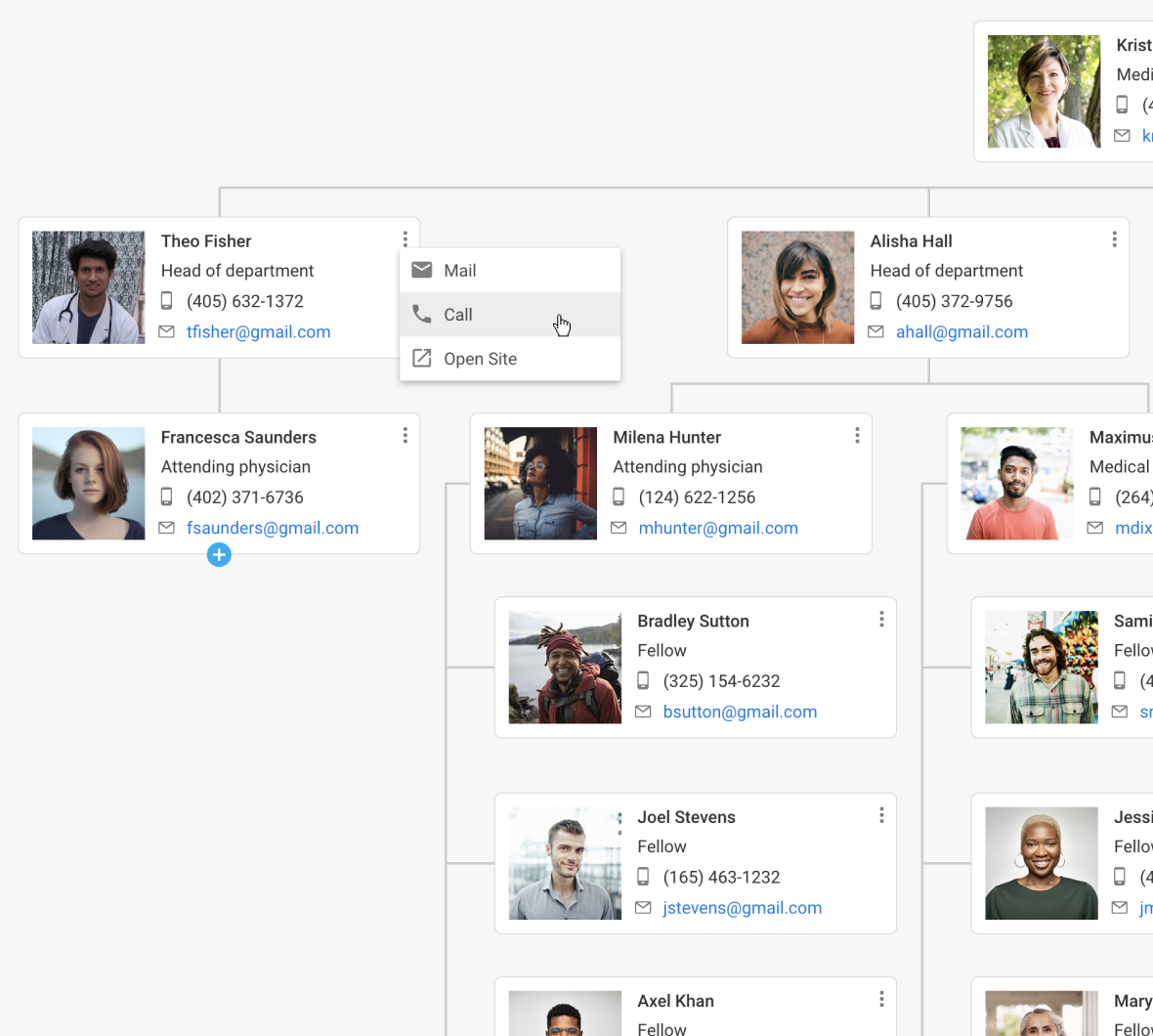Viewport: 1153px width, 1036px height.
Task: Click Milena Hunter's profile photo
Action: pyautogui.click(x=540, y=484)
